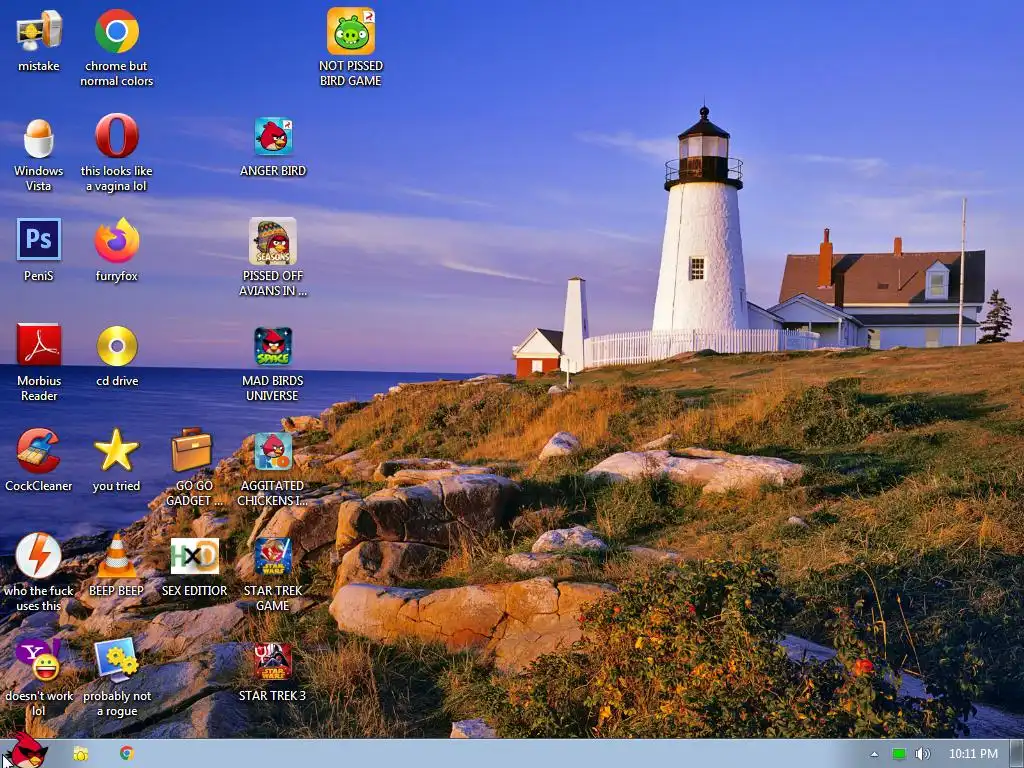The width and height of the screenshot is (1024, 768).
Task: Launch ANGER BIRD game icon
Action: click(273, 136)
